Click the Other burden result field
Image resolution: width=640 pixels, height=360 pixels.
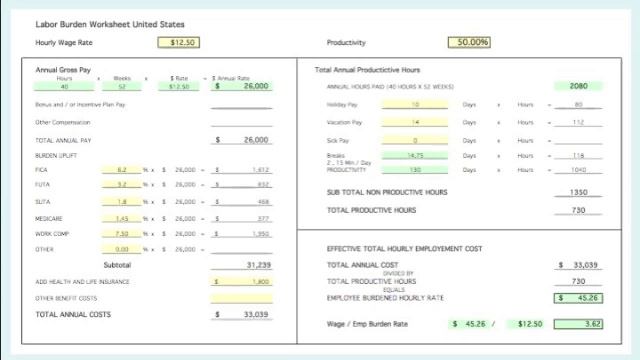(x=242, y=249)
